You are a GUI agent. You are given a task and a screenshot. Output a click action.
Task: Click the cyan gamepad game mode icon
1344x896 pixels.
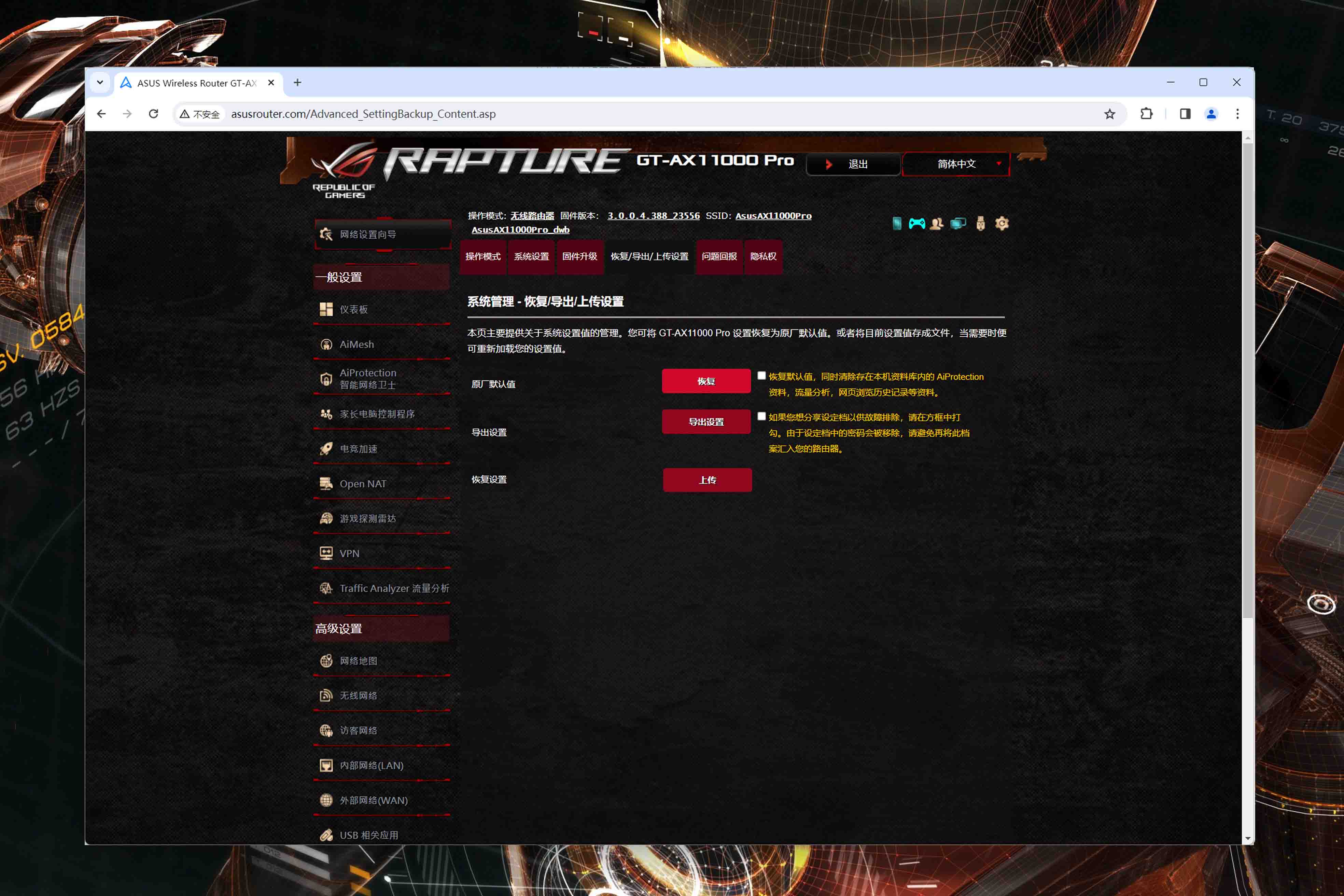pyautogui.click(x=916, y=223)
